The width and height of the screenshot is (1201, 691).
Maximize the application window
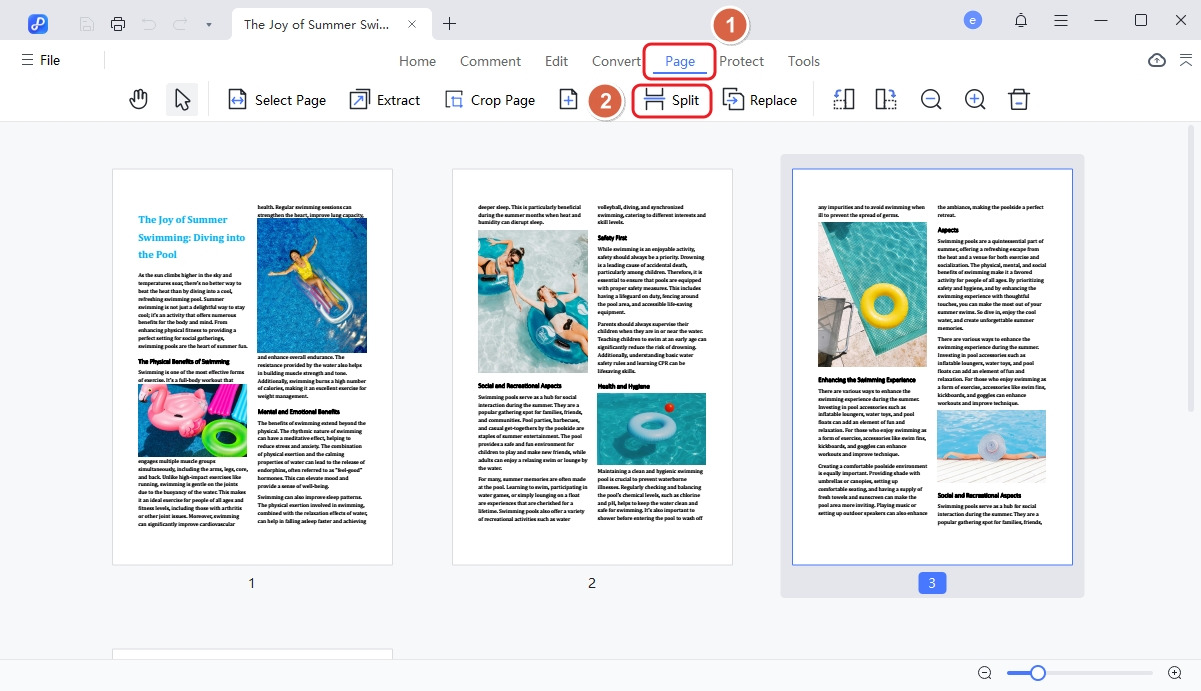[x=1141, y=20]
